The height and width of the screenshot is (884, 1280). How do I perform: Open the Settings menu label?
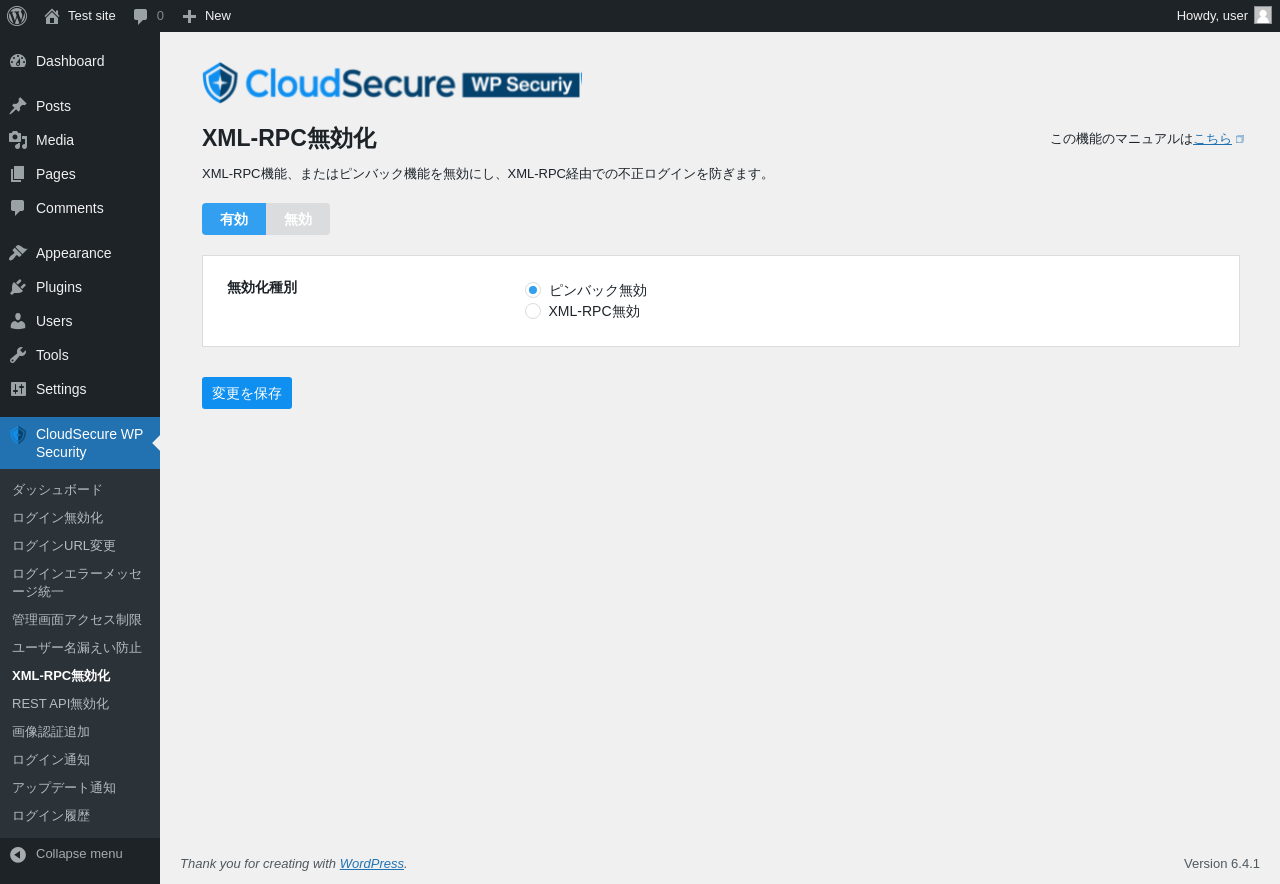(x=61, y=389)
